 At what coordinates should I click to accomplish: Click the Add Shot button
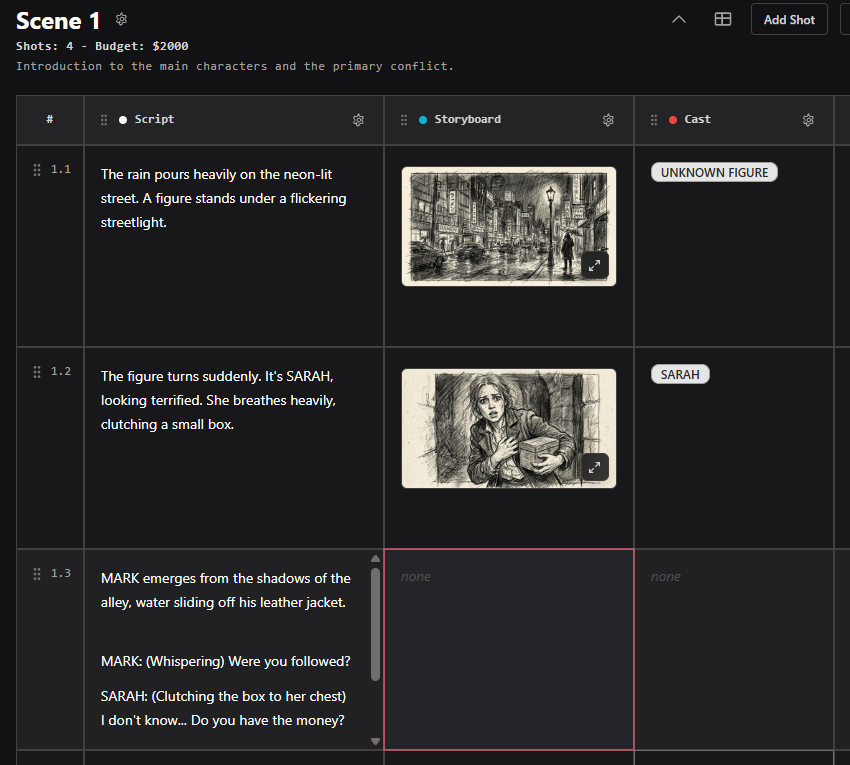[x=789, y=20]
